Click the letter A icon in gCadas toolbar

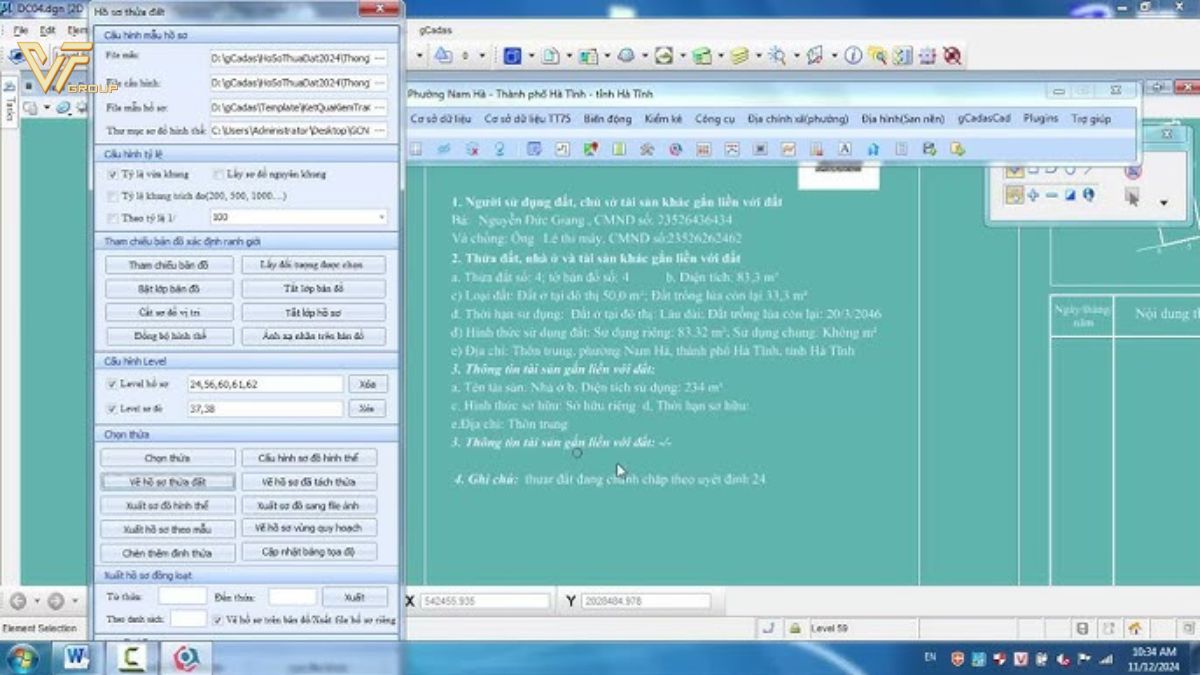pyautogui.click(x=844, y=149)
